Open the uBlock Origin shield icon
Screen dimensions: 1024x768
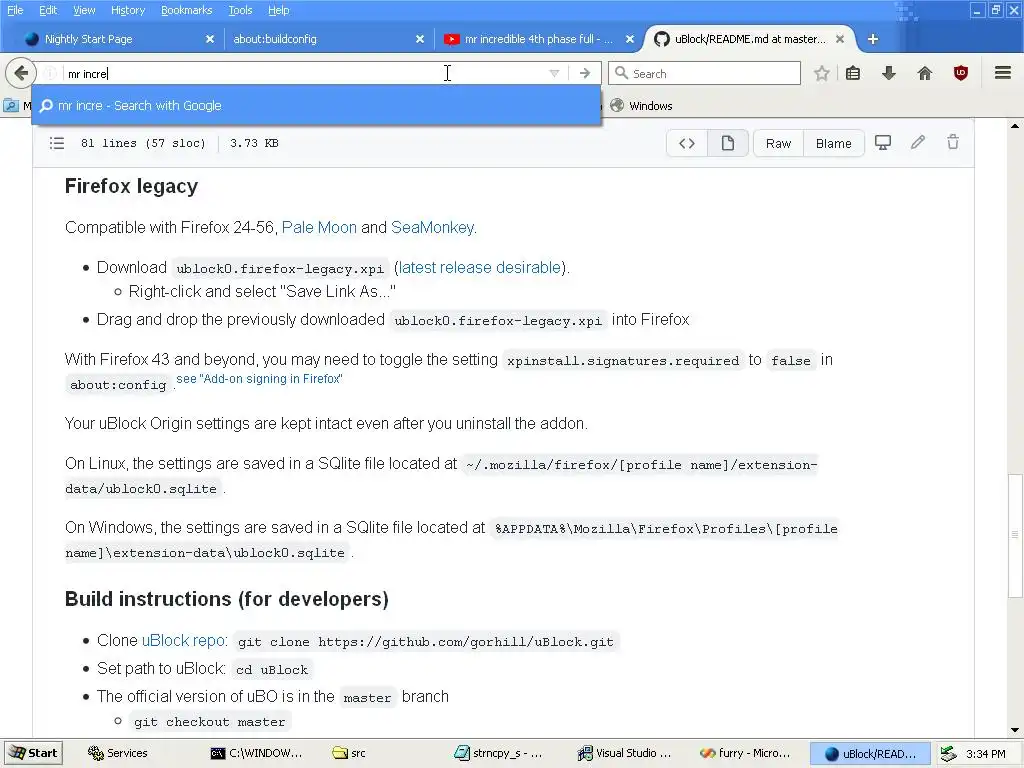coord(960,73)
